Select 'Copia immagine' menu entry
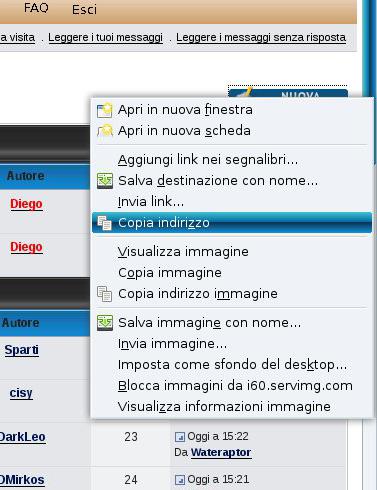Image resolution: width=377 pixels, height=490 pixels. click(x=232, y=273)
